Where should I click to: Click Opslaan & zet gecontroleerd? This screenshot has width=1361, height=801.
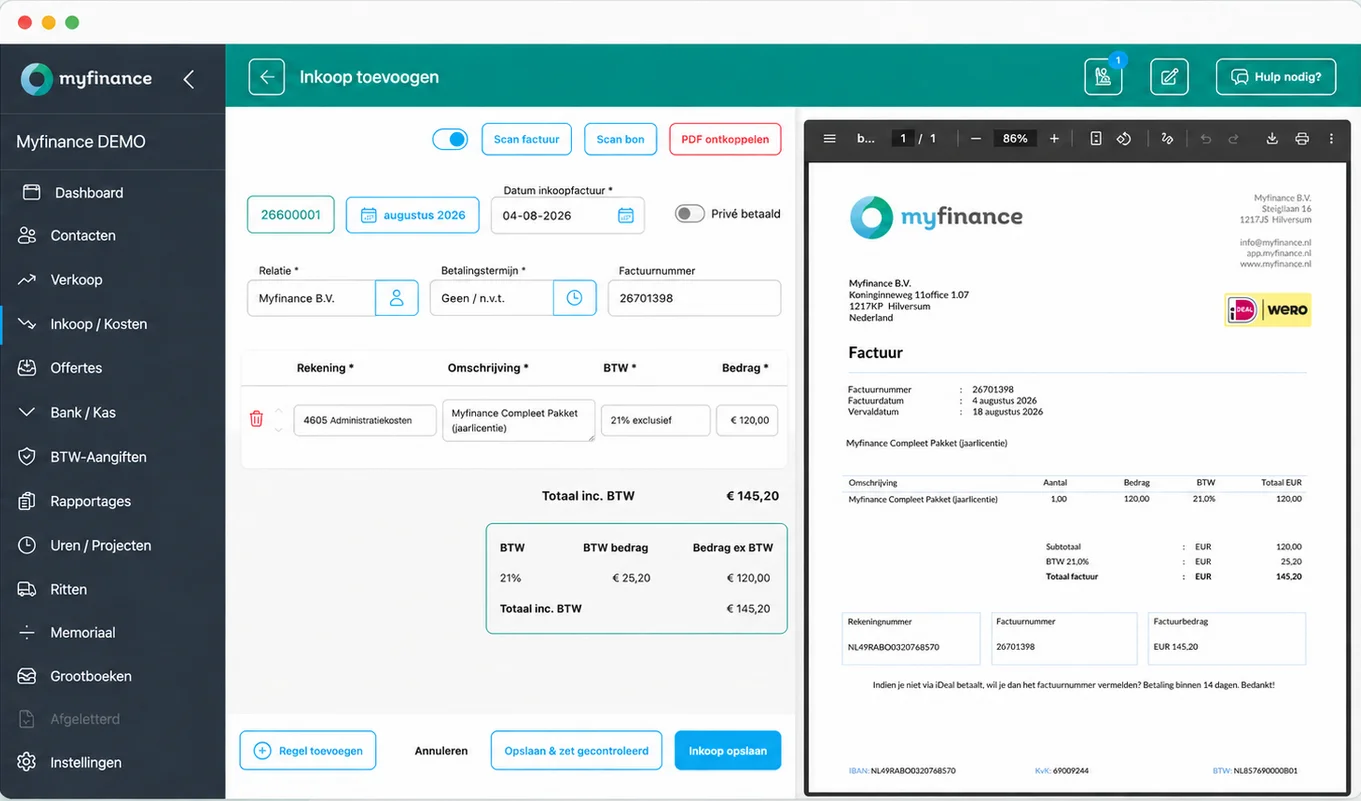pos(576,750)
